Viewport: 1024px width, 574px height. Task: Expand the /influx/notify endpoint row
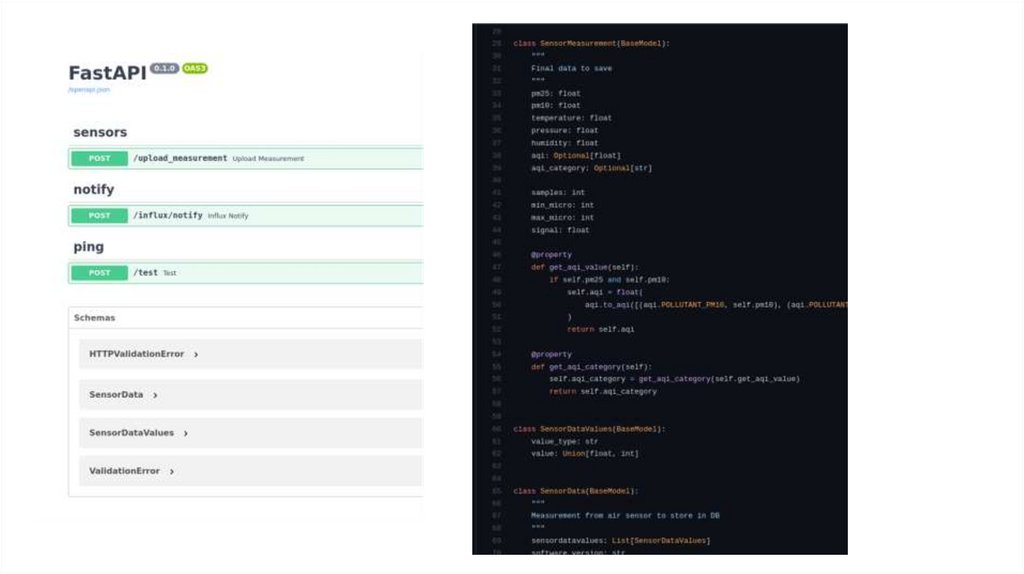click(246, 215)
